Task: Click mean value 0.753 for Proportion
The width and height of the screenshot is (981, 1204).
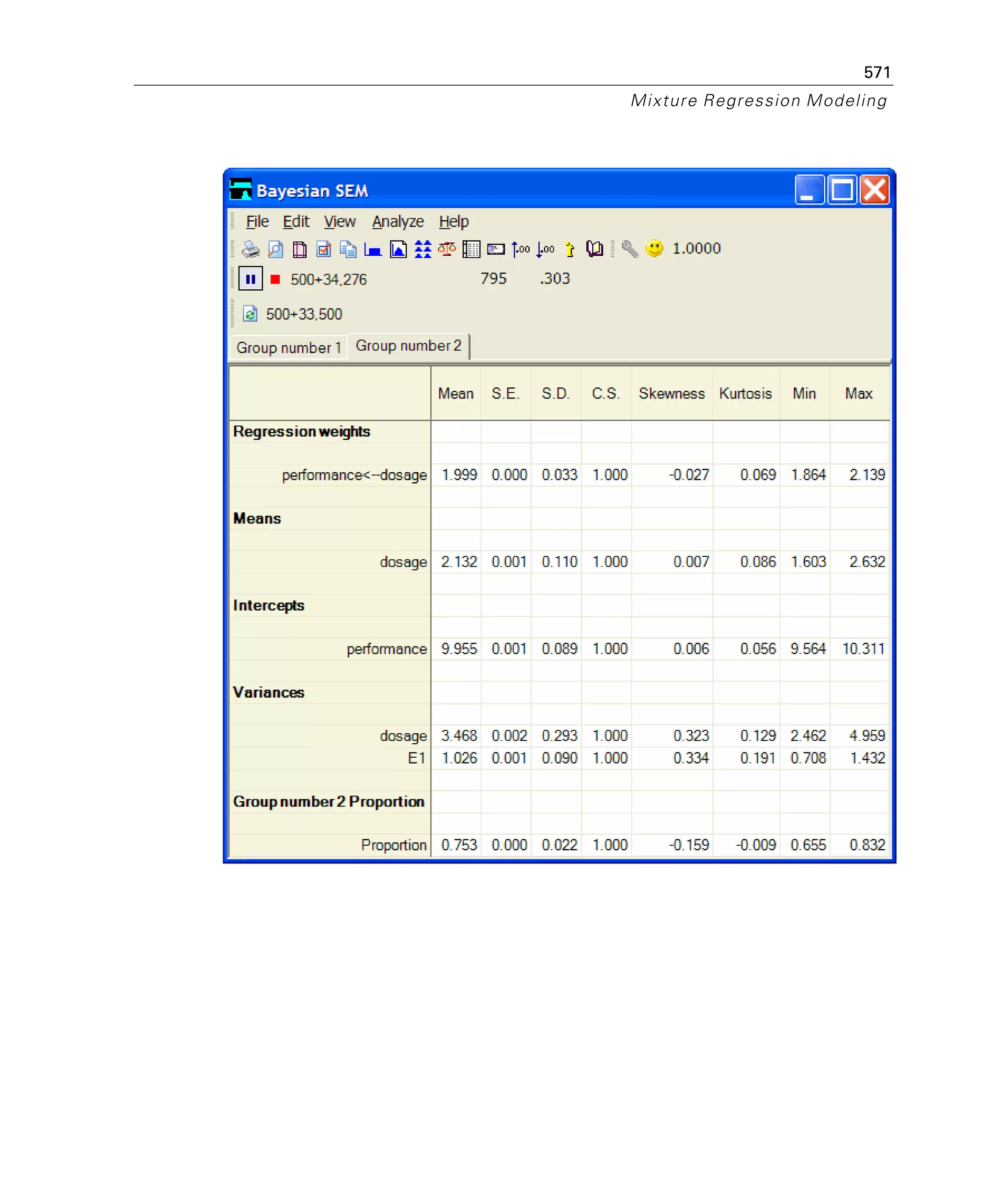Action: 459,845
